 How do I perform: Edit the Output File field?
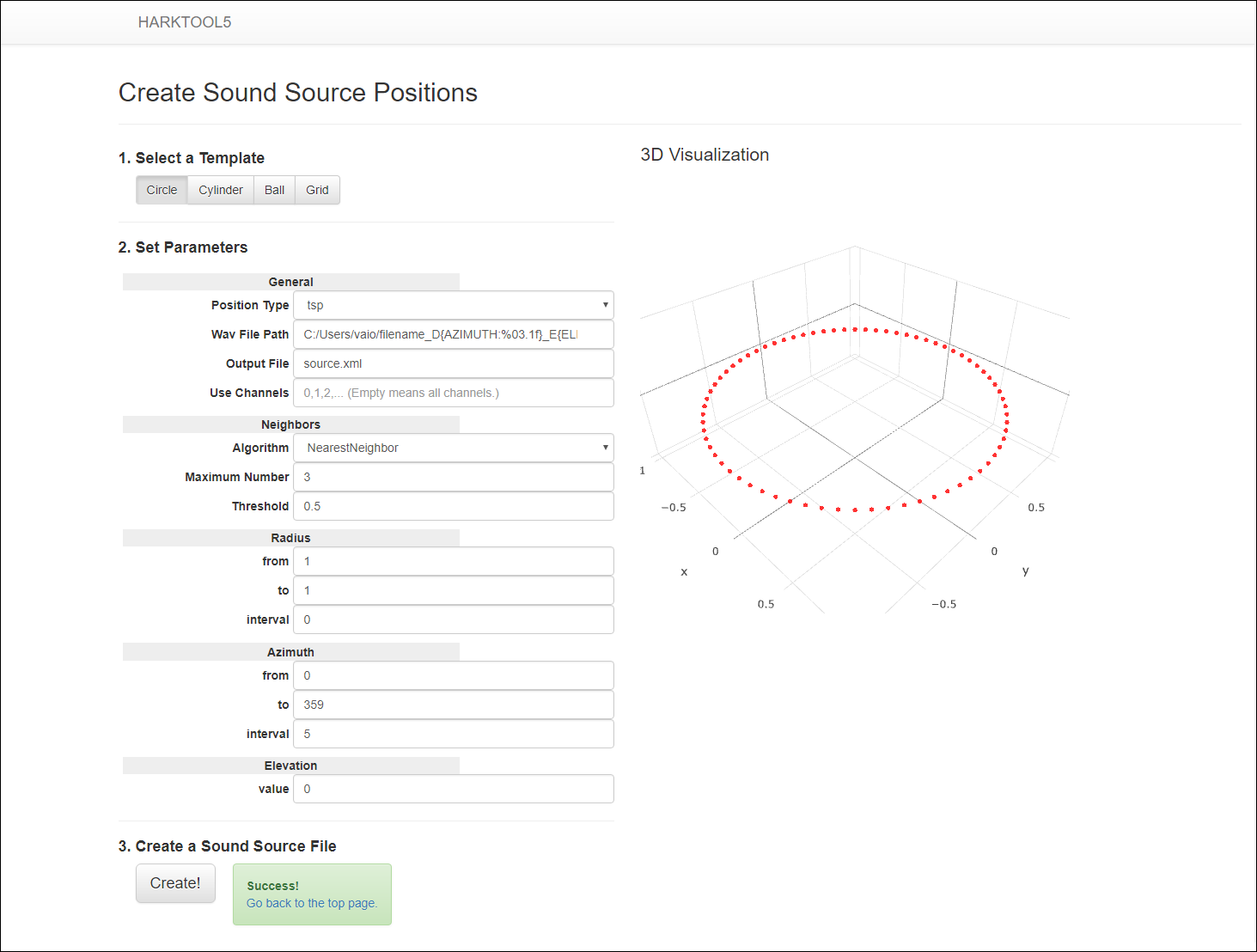click(x=454, y=363)
